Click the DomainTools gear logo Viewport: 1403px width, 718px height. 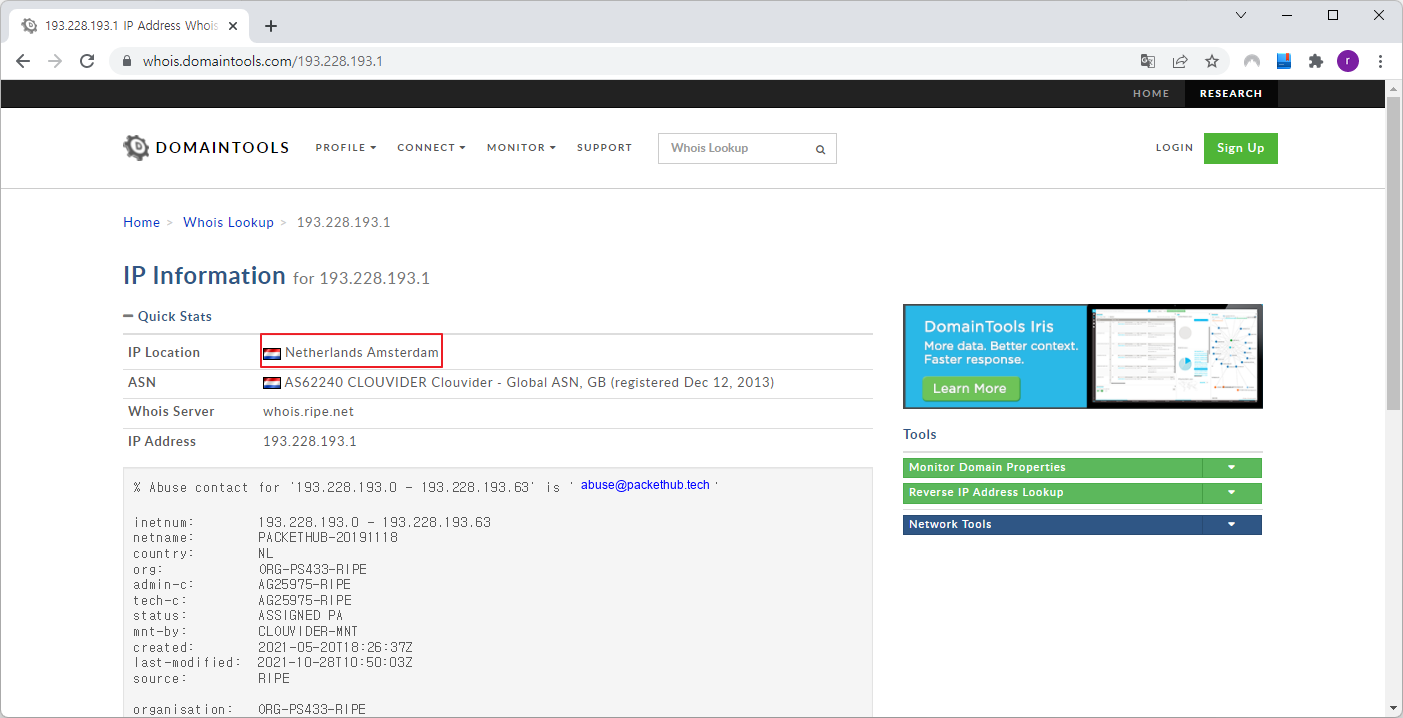136,147
